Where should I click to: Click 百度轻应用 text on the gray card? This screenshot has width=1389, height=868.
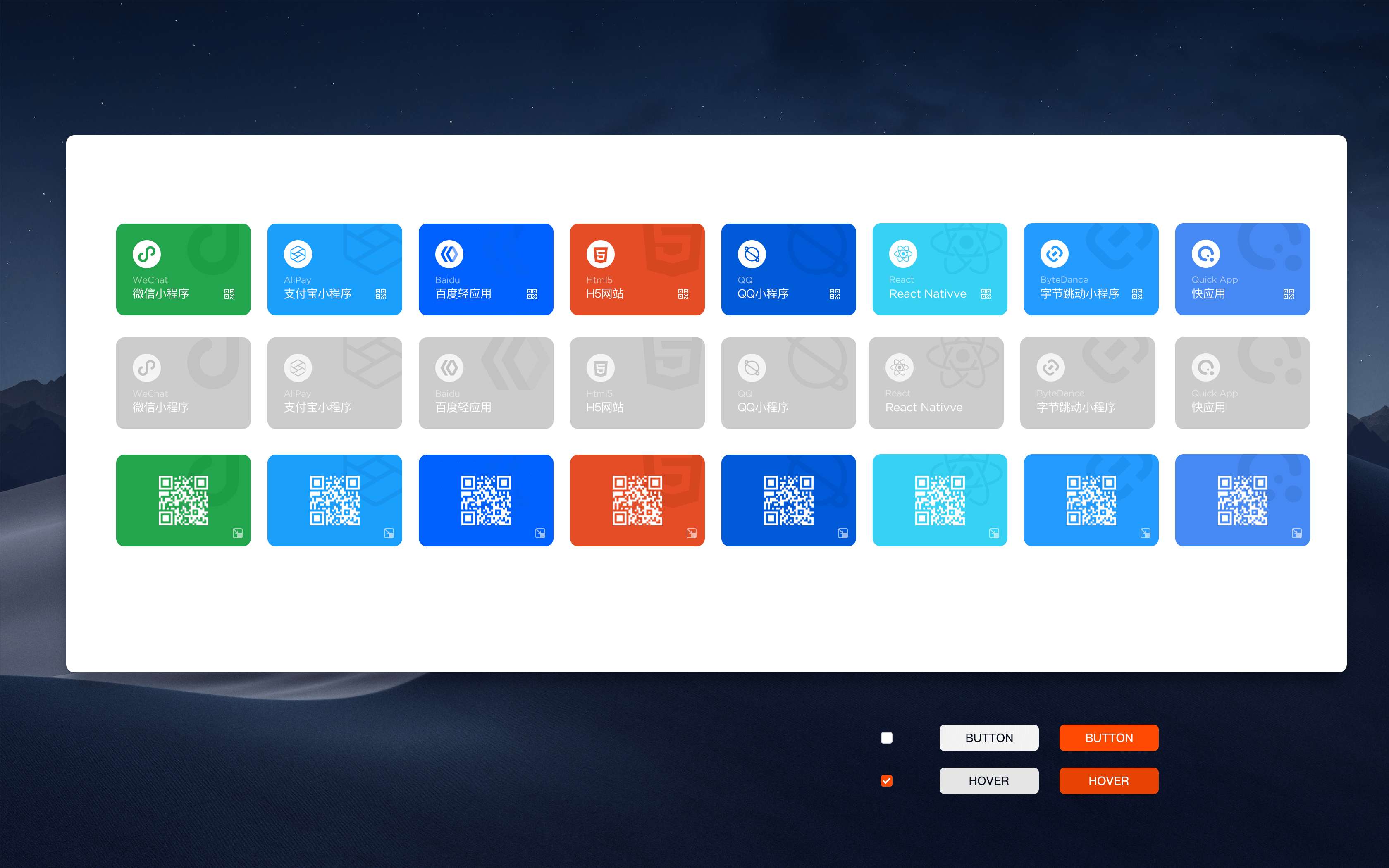point(463,408)
